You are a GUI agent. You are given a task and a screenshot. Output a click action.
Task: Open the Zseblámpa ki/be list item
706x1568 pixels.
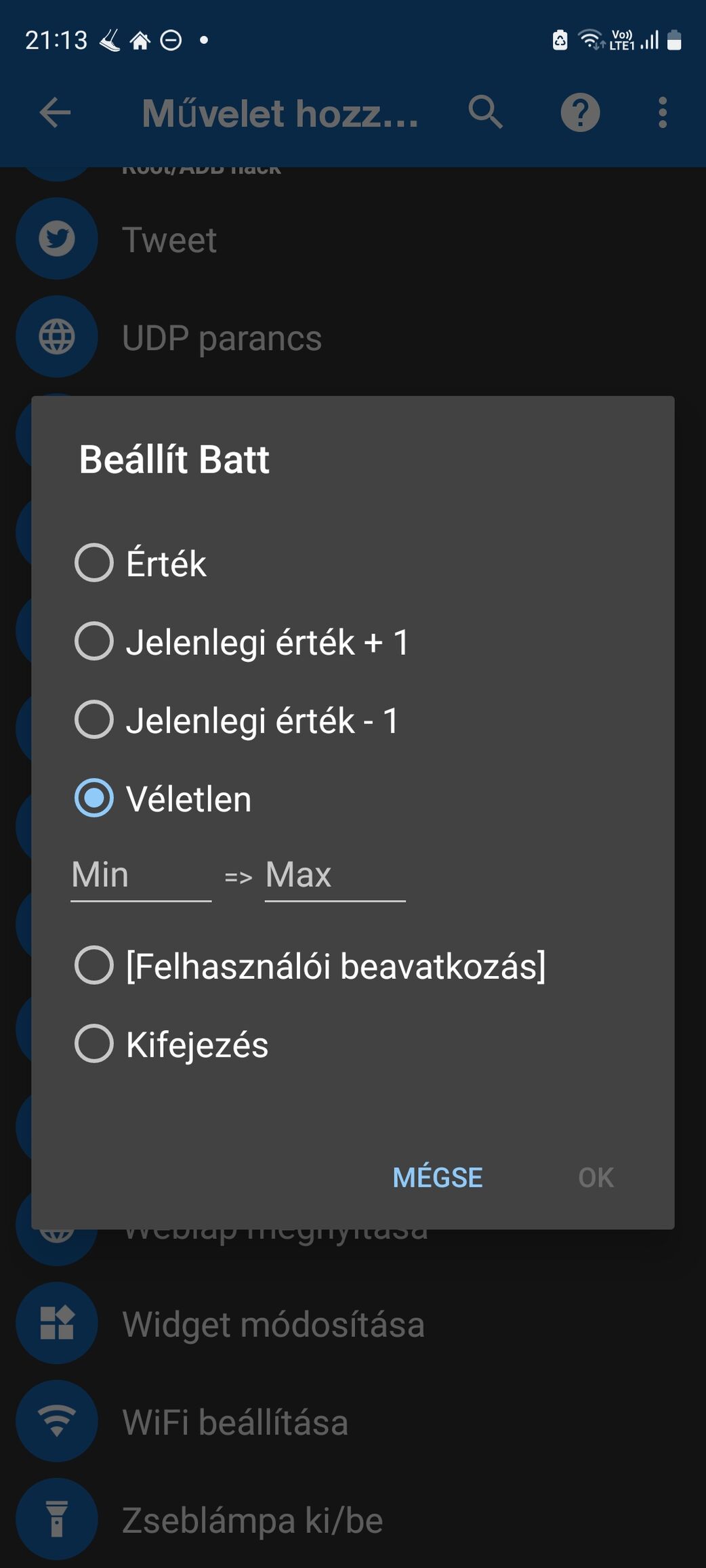tap(353, 1520)
